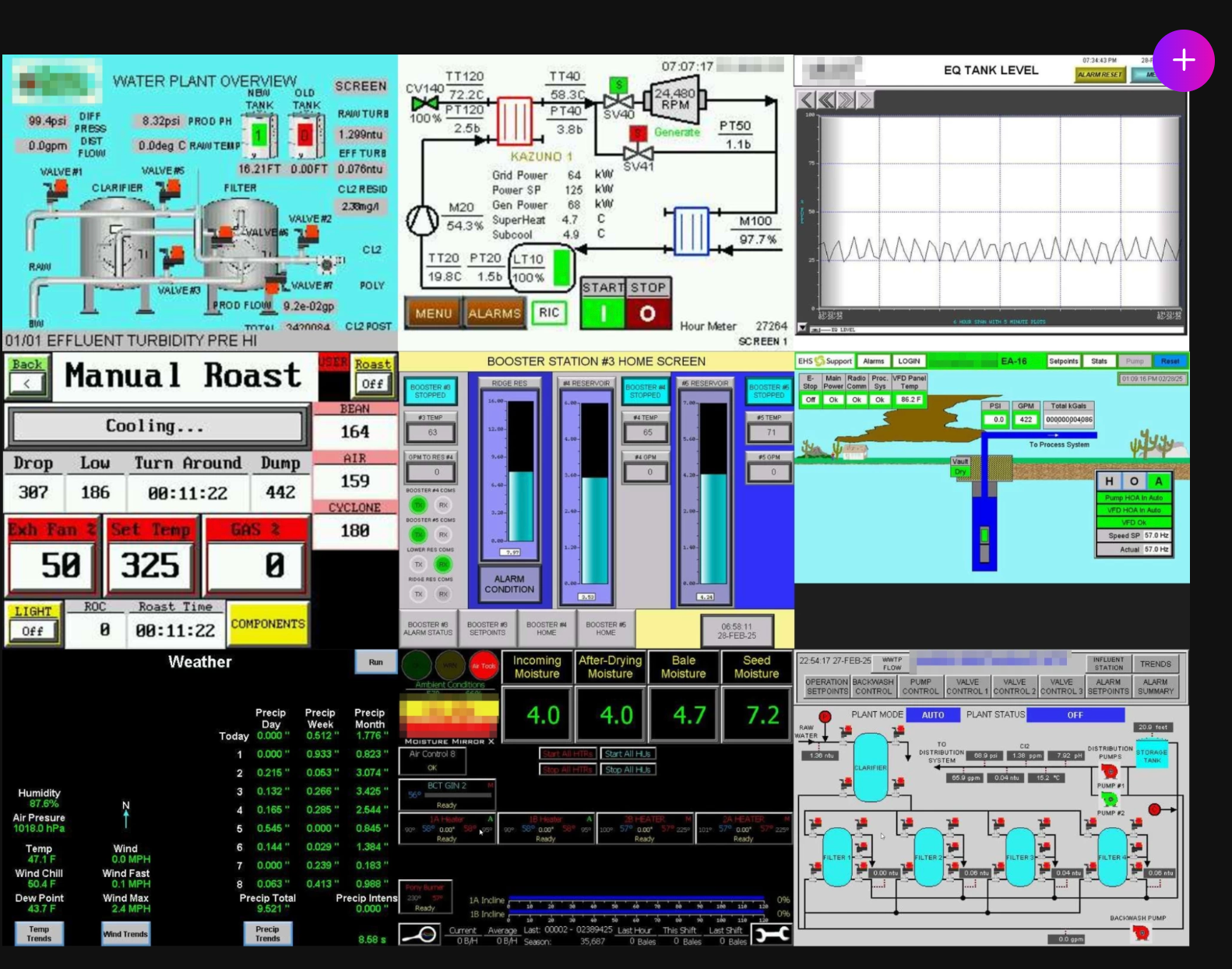This screenshot has width=1232, height=969.
Task: Toggle the LIGHT Off switch
Action: (x=33, y=631)
